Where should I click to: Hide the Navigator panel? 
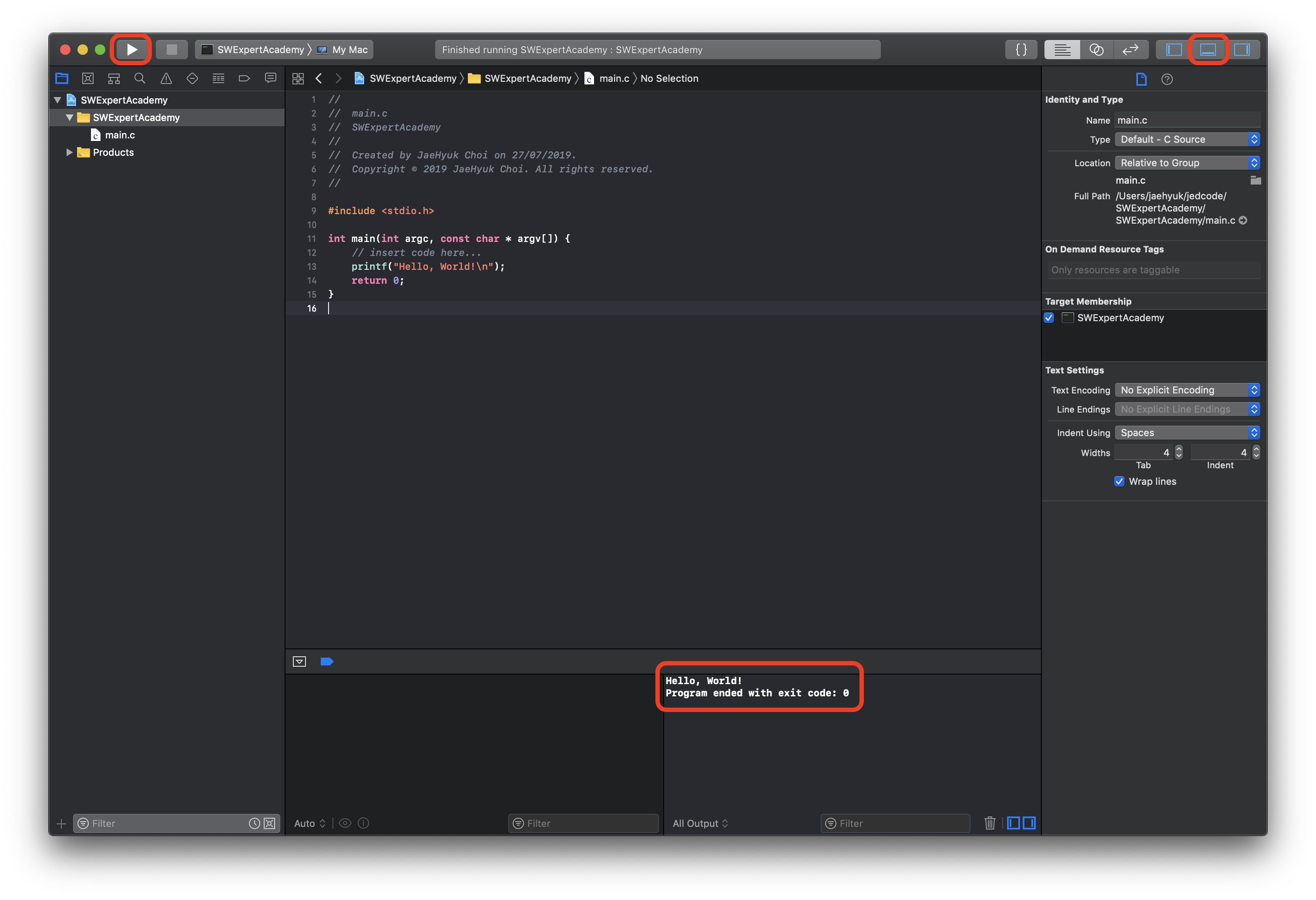point(1174,49)
